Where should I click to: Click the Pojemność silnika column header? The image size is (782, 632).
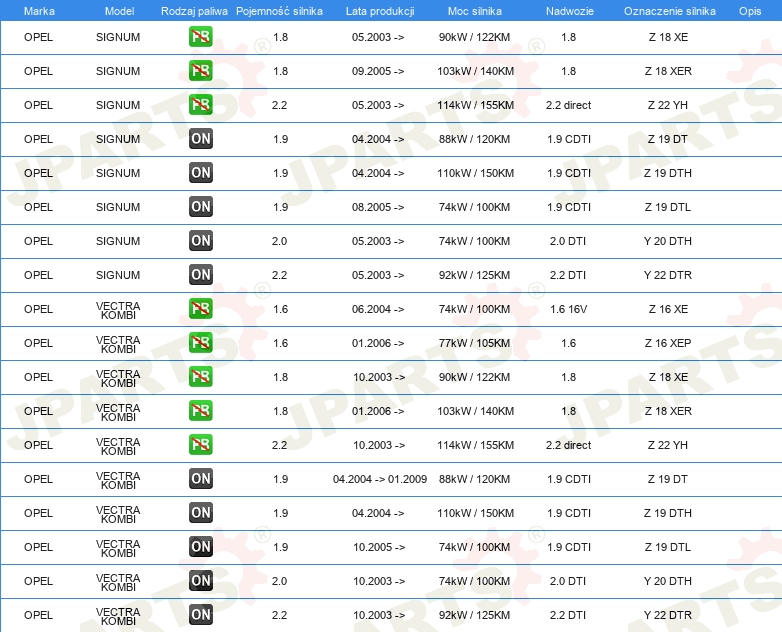tap(279, 11)
